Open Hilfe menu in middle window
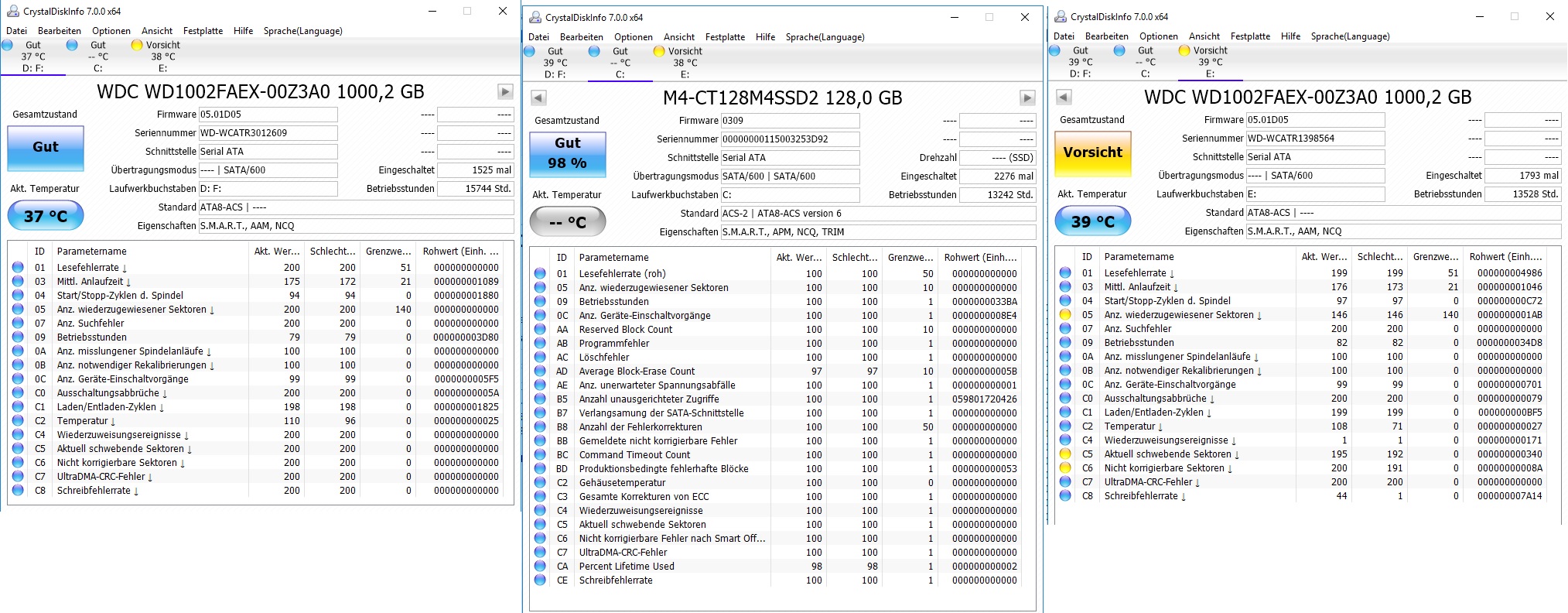Viewport: 1568px width, 613px height. pyautogui.click(x=765, y=37)
